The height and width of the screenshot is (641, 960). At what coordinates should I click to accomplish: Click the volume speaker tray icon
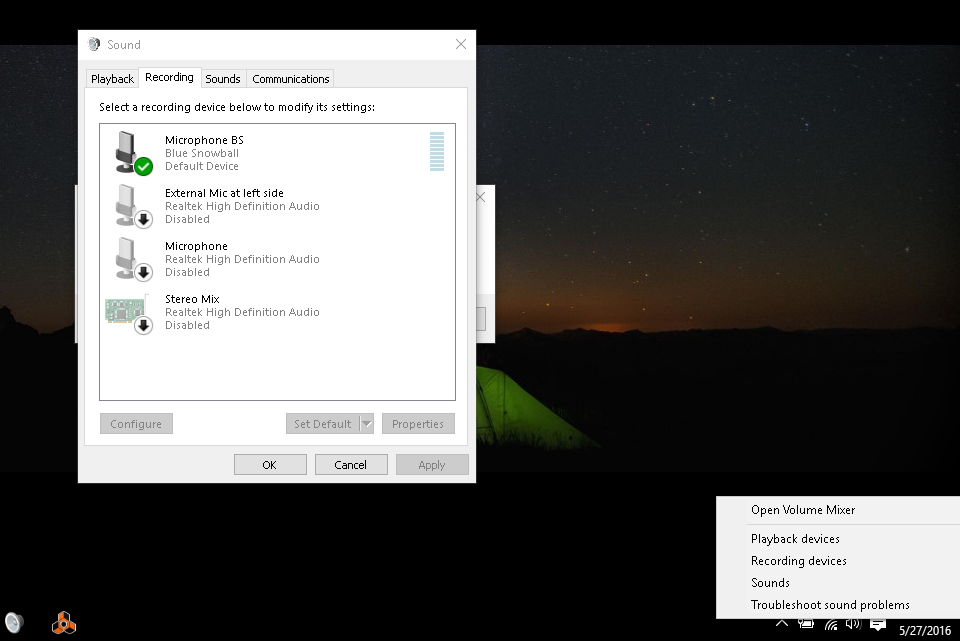(853, 624)
